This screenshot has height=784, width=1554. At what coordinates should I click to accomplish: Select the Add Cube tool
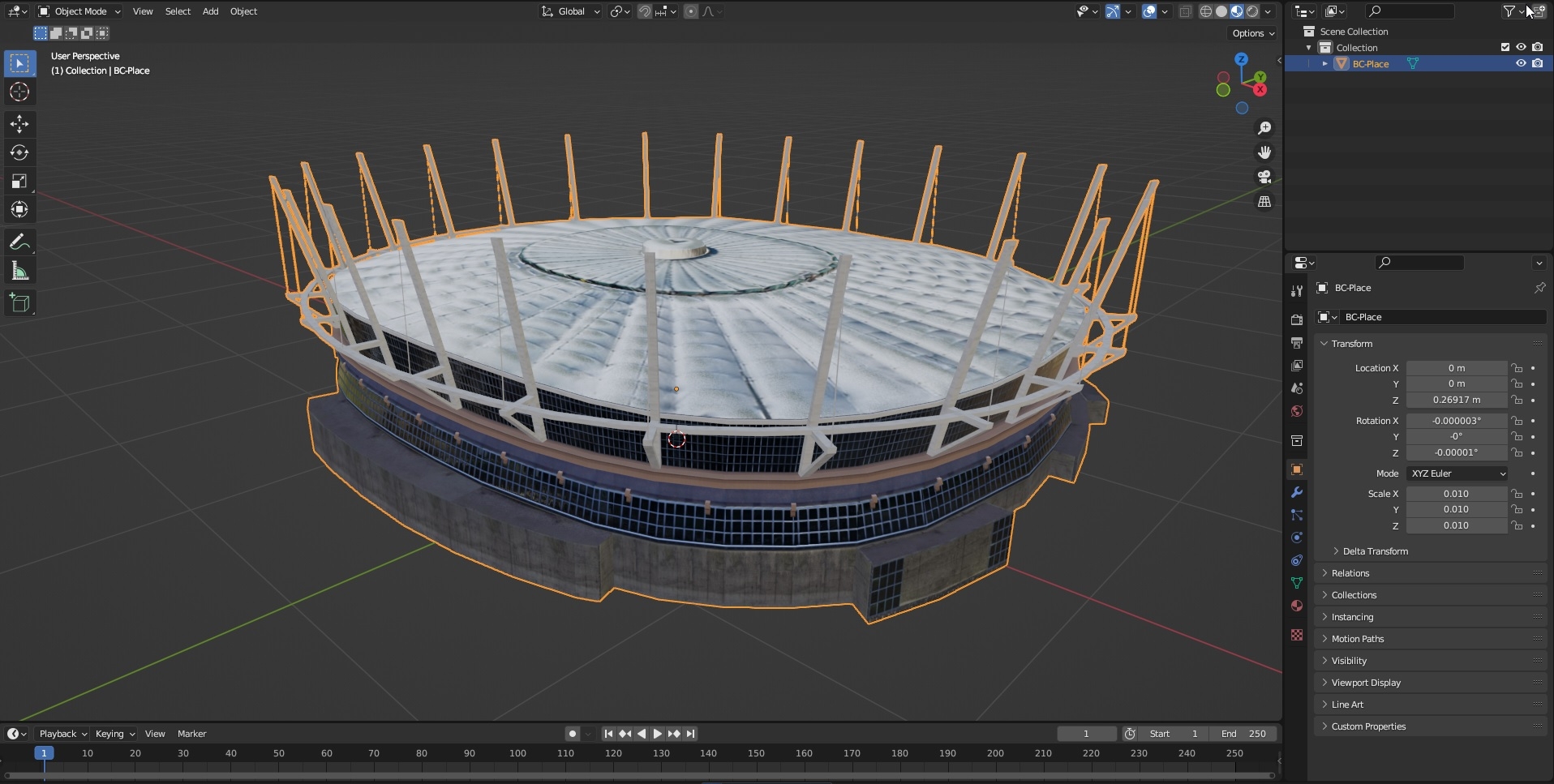19,303
